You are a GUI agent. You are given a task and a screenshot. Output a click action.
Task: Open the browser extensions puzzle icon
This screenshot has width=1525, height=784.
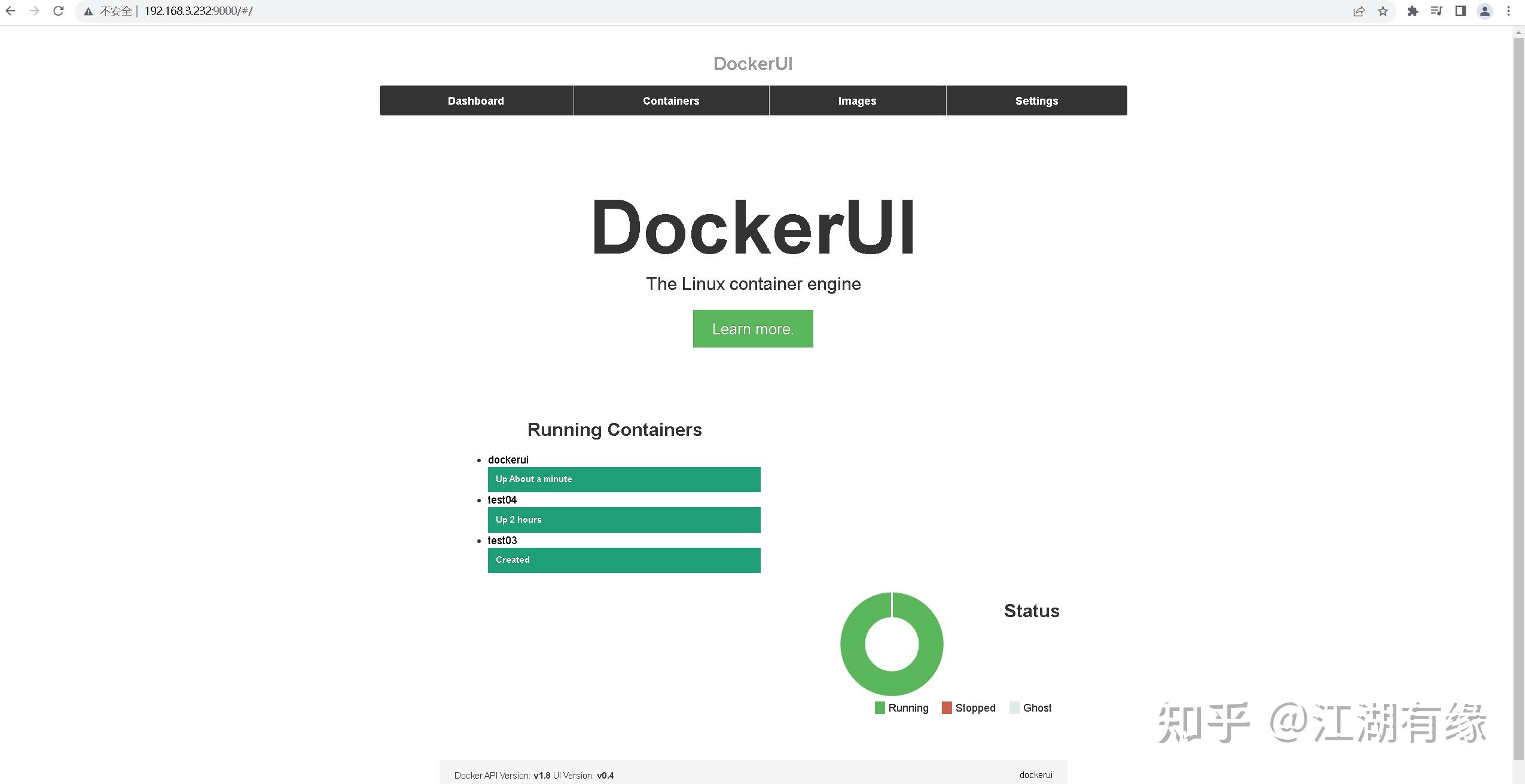point(1413,11)
